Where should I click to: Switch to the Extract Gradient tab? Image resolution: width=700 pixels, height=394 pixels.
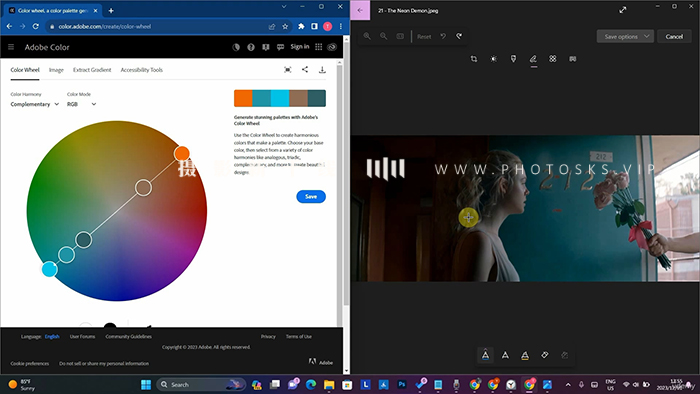(x=92, y=70)
